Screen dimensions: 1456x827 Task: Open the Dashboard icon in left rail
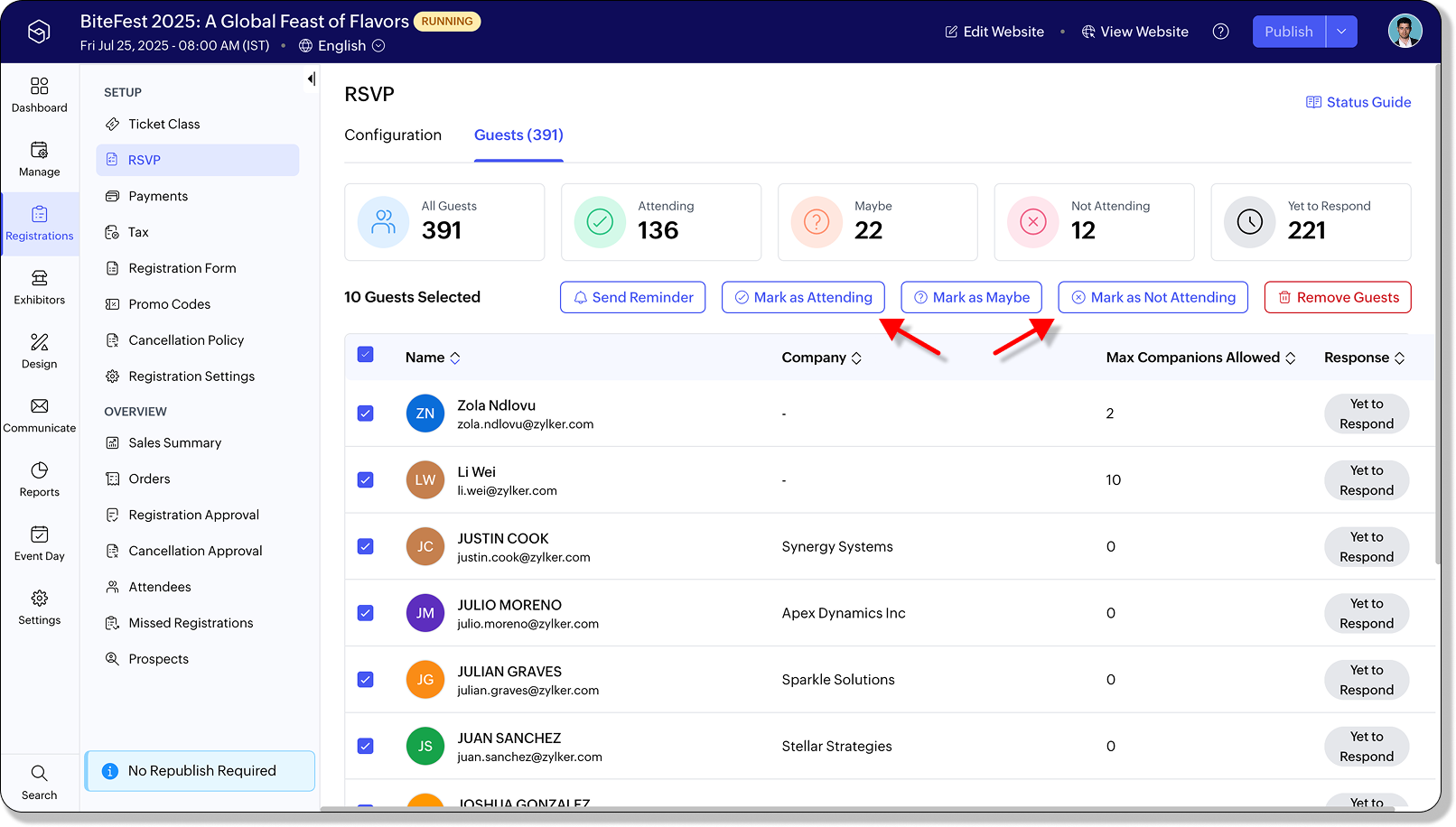click(x=40, y=87)
